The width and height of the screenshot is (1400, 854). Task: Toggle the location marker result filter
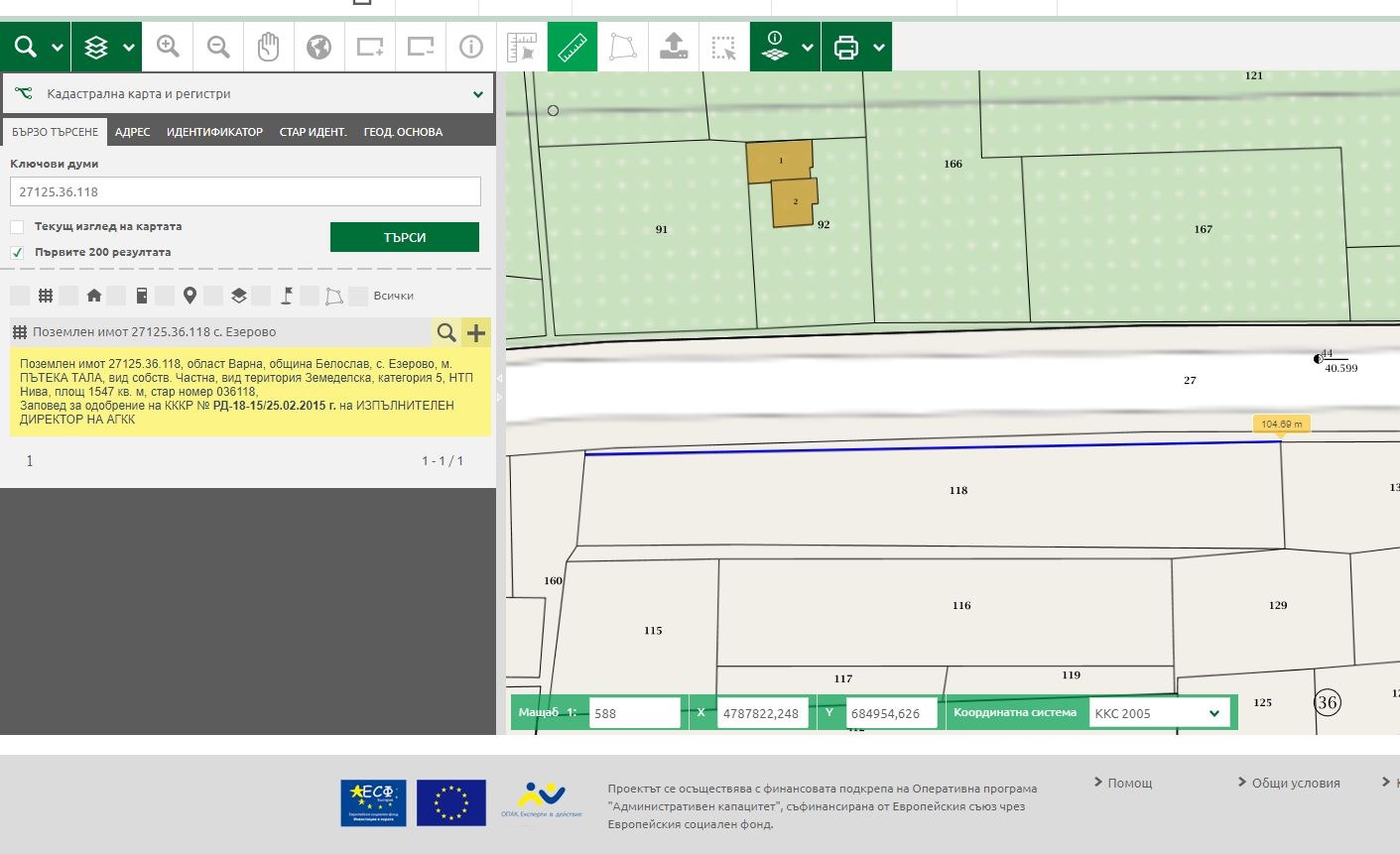tap(191, 295)
